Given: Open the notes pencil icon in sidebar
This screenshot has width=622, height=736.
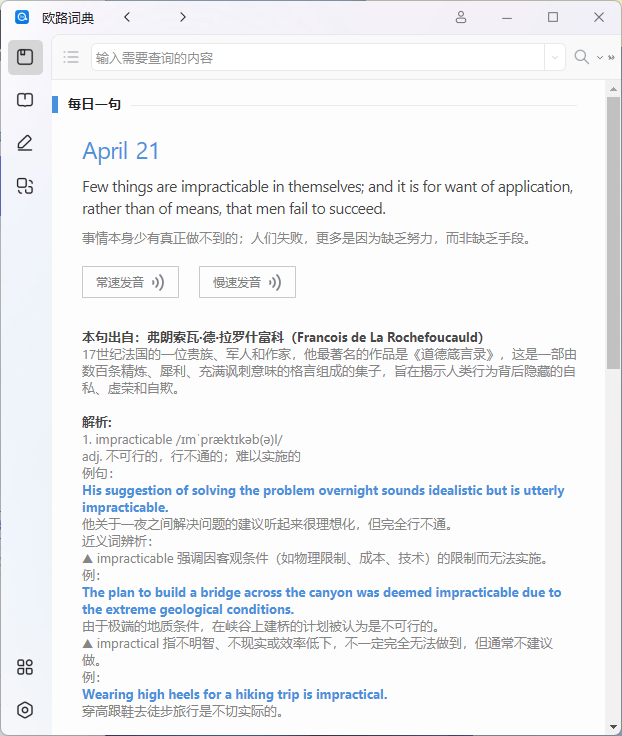Looking at the screenshot, I should click(x=25, y=143).
